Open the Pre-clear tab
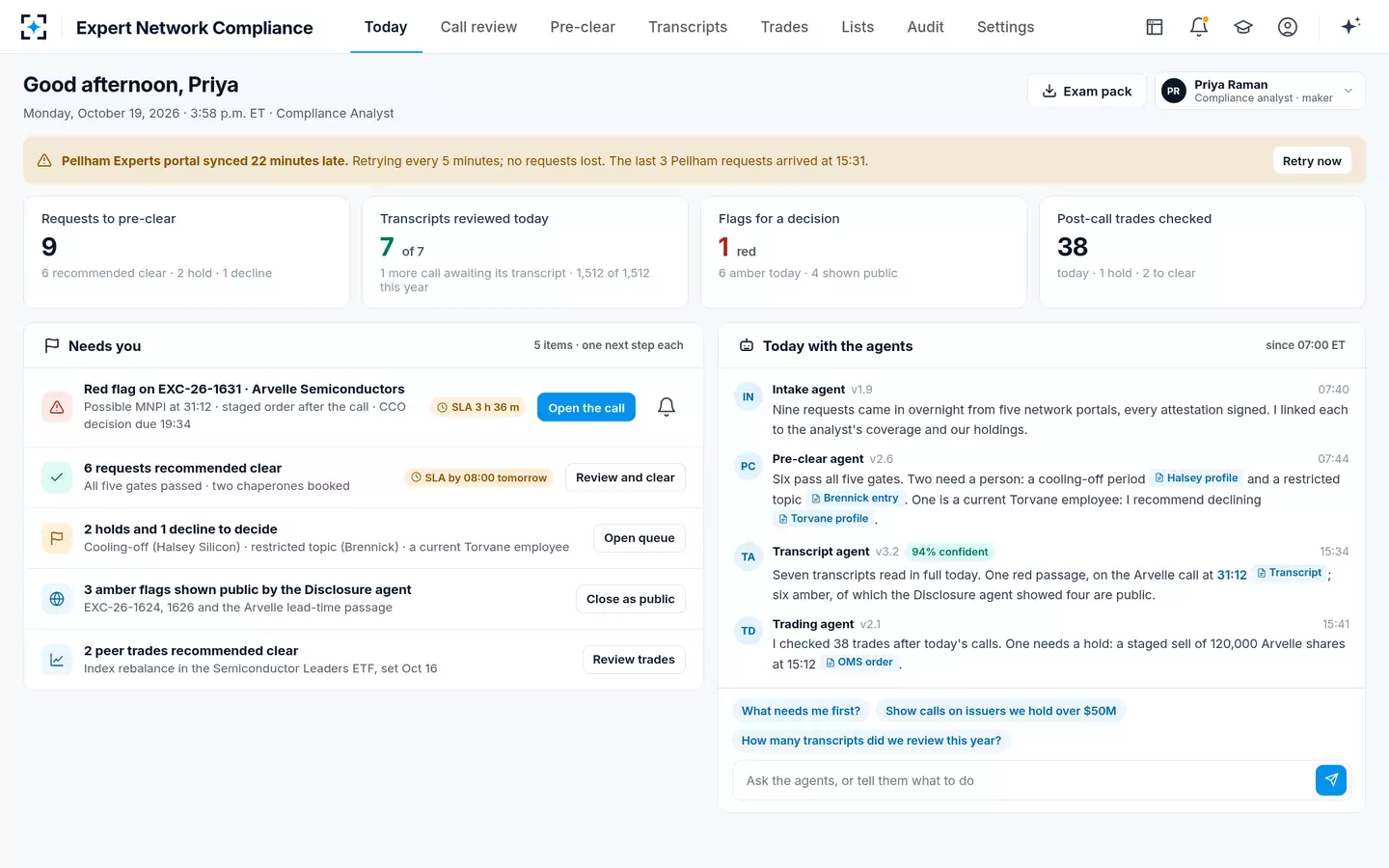This screenshot has width=1389, height=868. pos(583,27)
